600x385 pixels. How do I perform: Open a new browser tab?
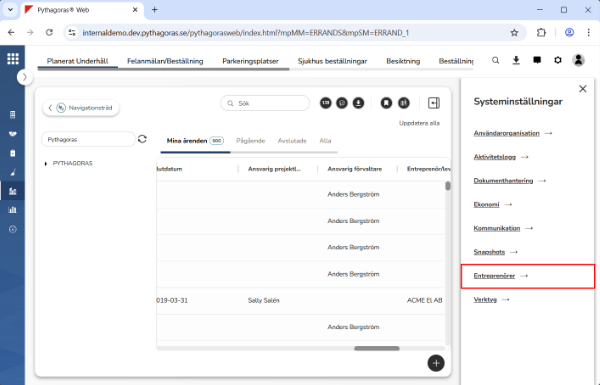(x=155, y=10)
